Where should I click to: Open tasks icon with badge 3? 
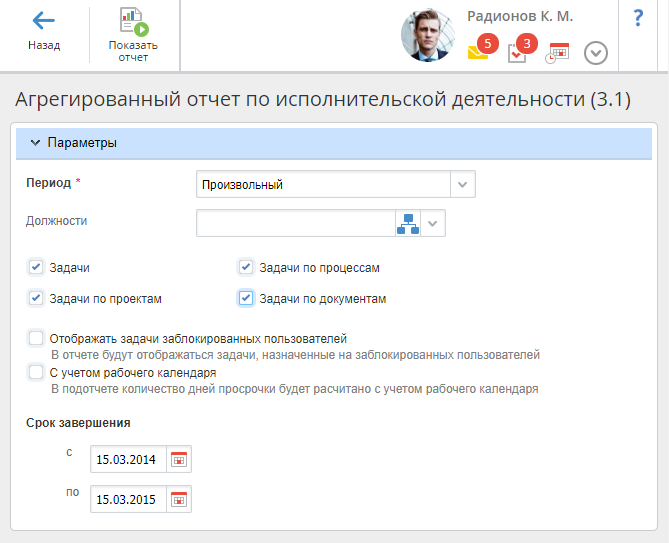point(517,53)
